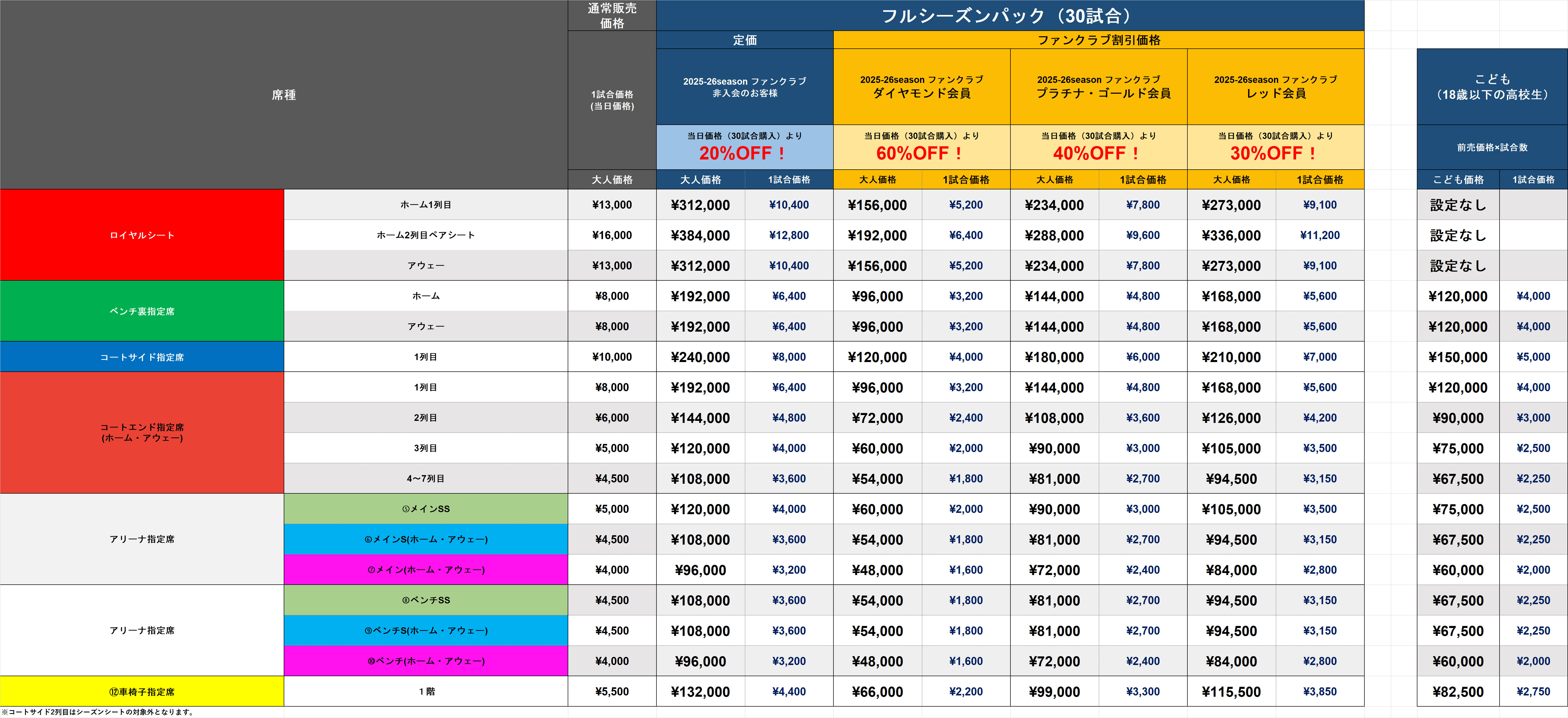Select the 通常販売価格 header cell
This screenshot has height=718, width=1568.
612,15
